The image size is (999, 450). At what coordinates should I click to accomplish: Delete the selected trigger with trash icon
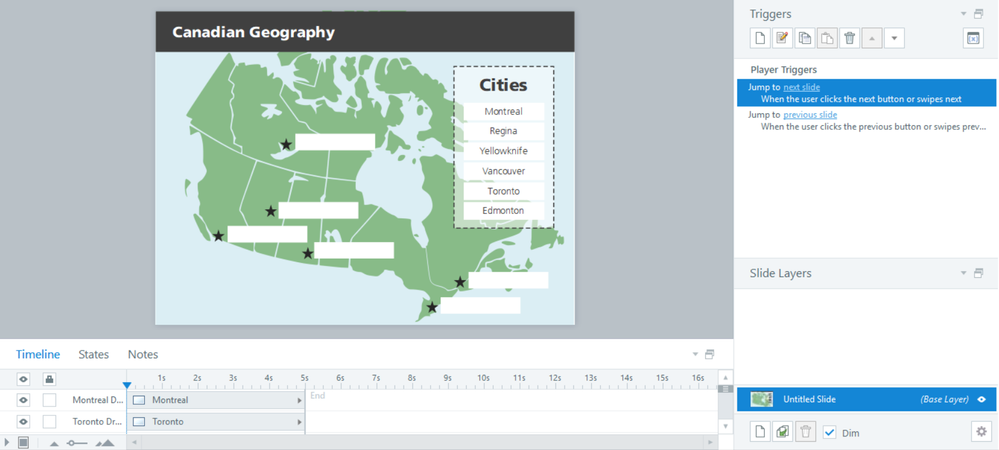point(849,38)
